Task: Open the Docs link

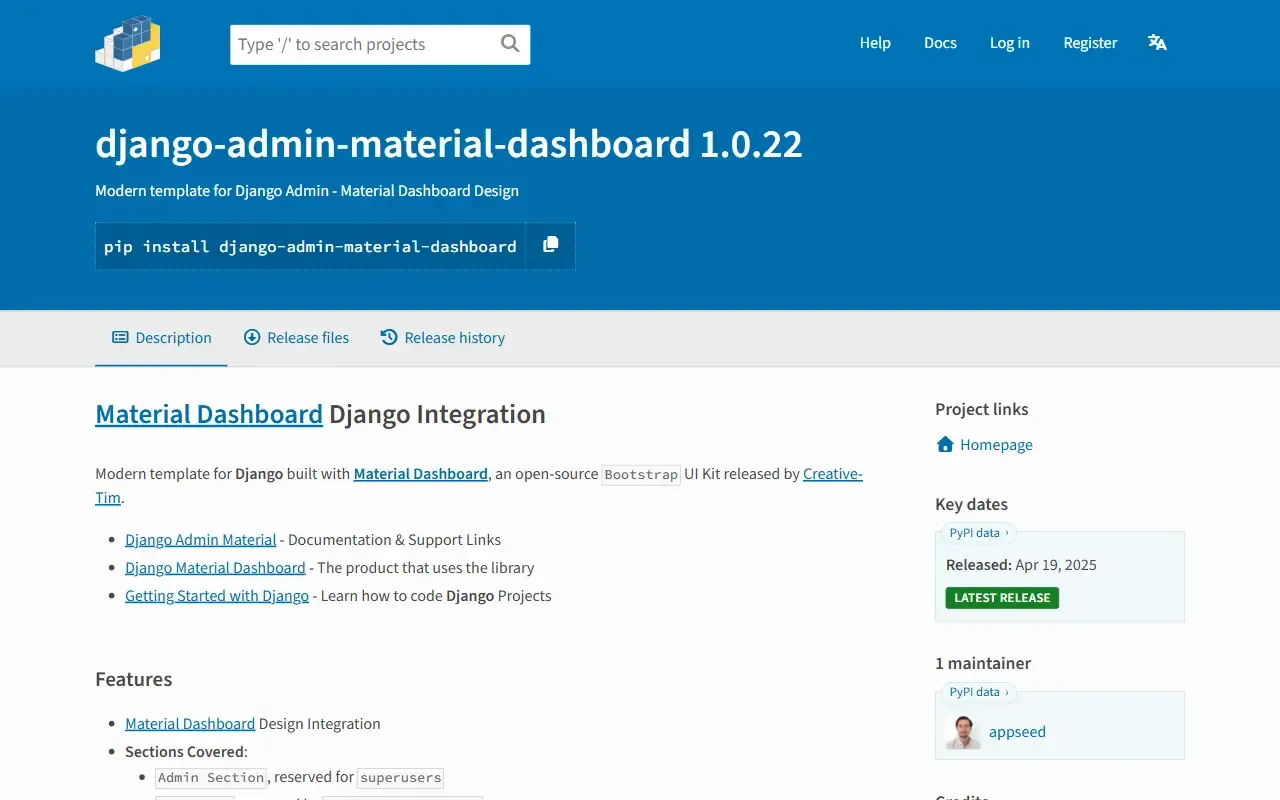Action: click(940, 43)
